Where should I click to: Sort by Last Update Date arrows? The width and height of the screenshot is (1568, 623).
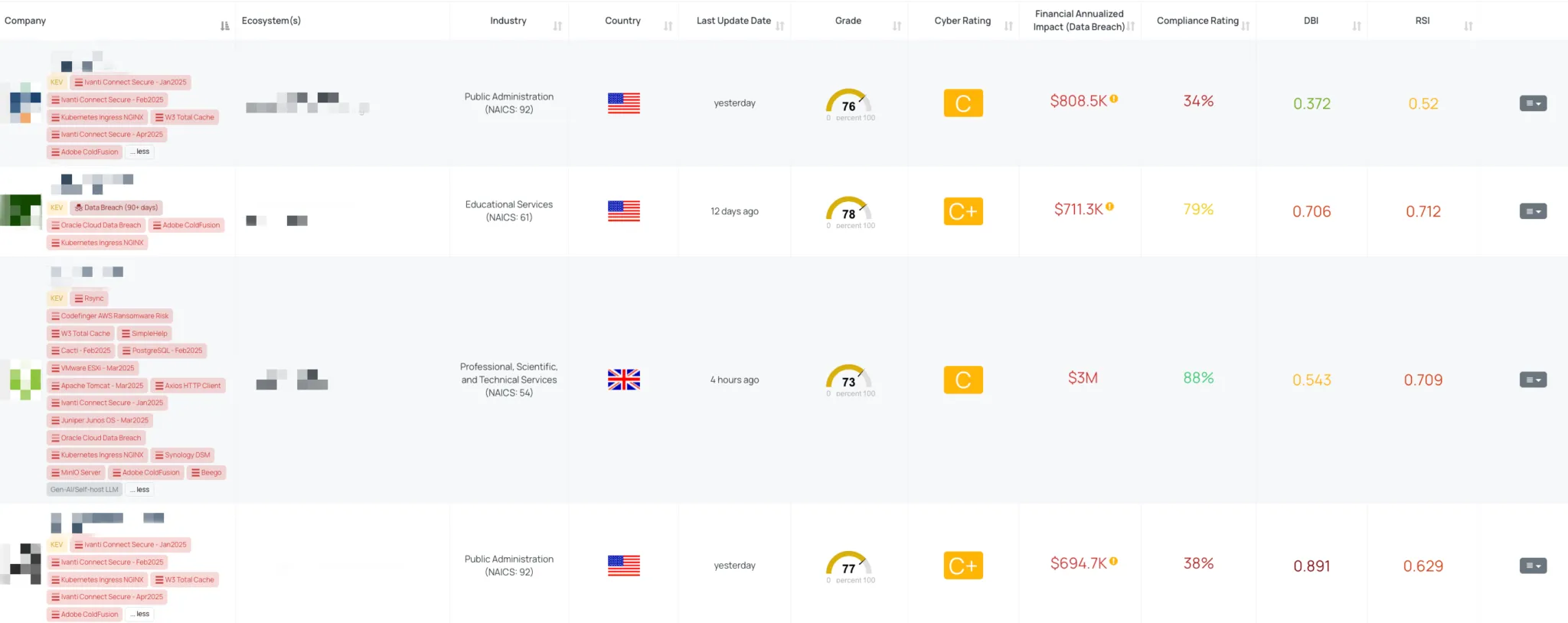pos(779,26)
